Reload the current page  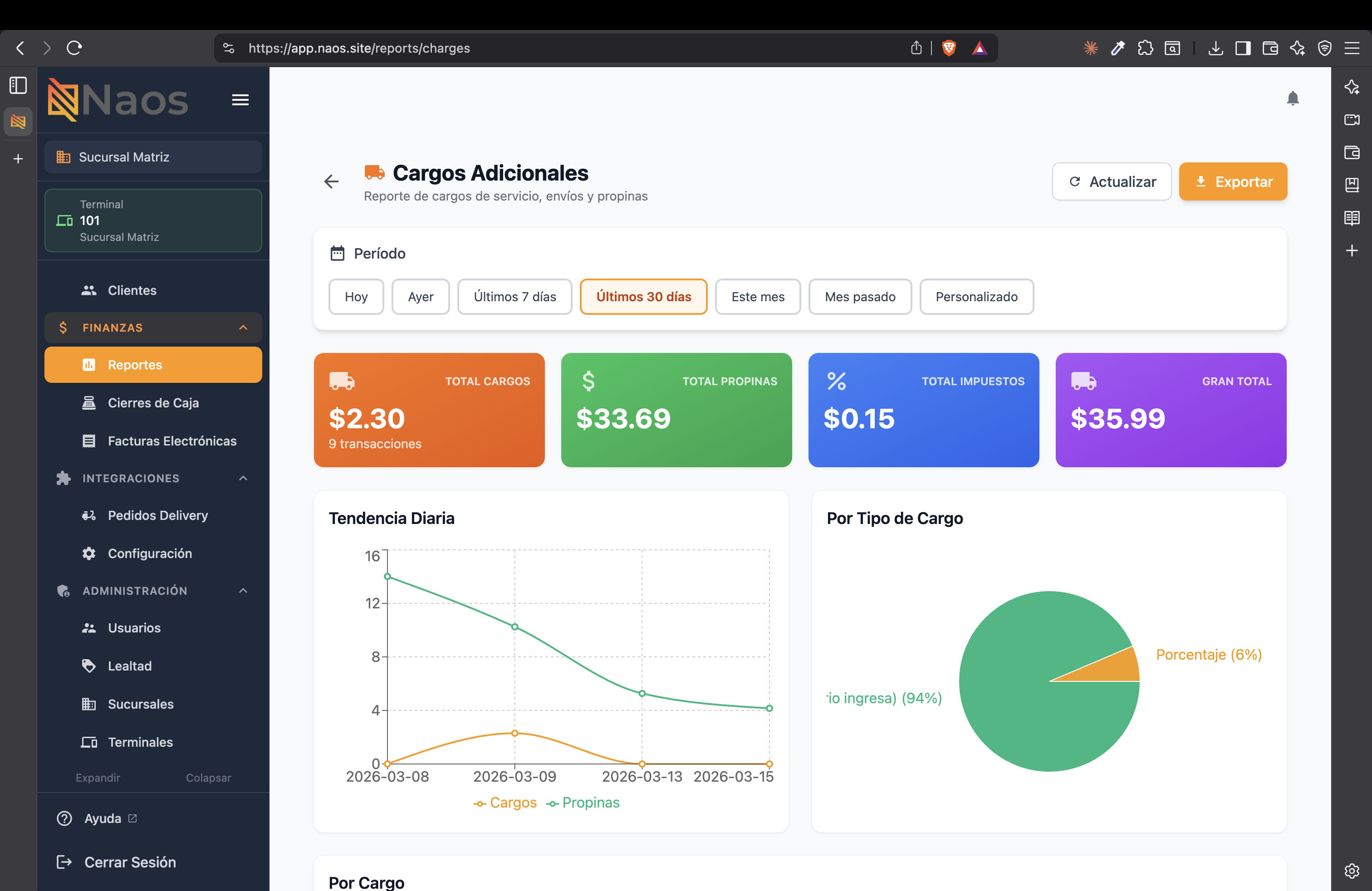pos(74,48)
